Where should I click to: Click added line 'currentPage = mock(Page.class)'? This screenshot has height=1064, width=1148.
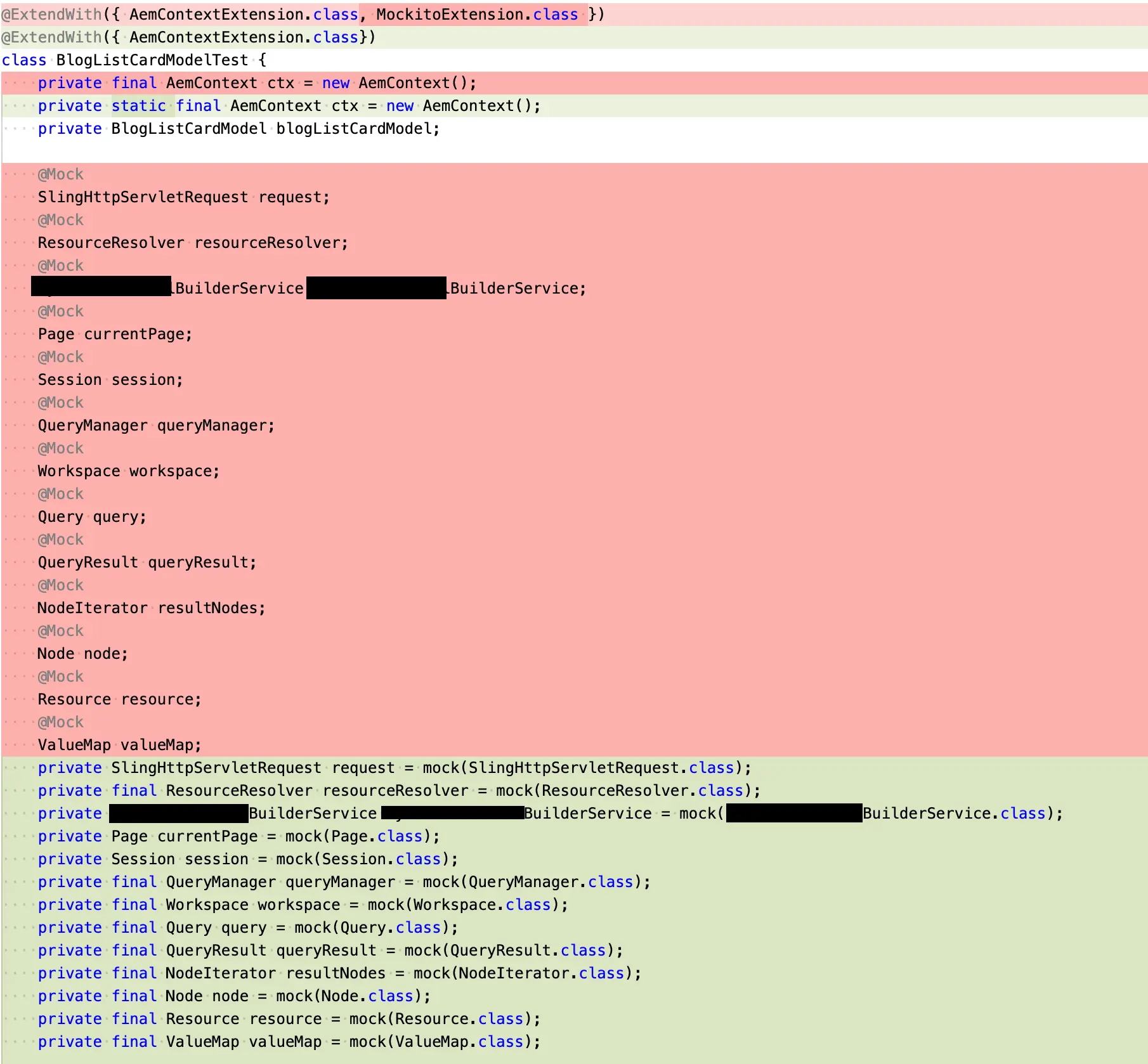[574, 836]
